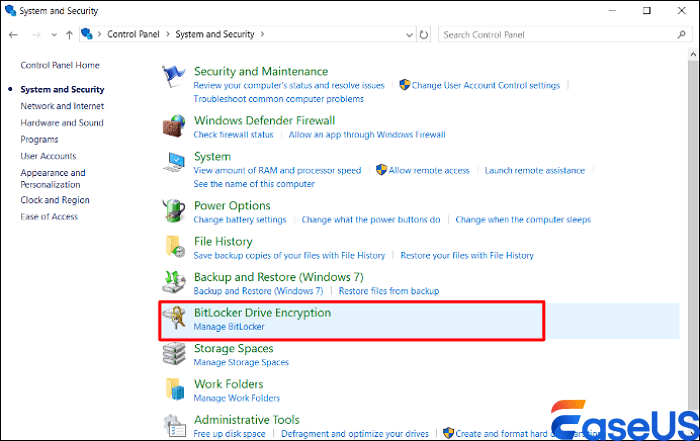This screenshot has width=700, height=441.
Task: Open User Accounts category
Action: click(48, 156)
